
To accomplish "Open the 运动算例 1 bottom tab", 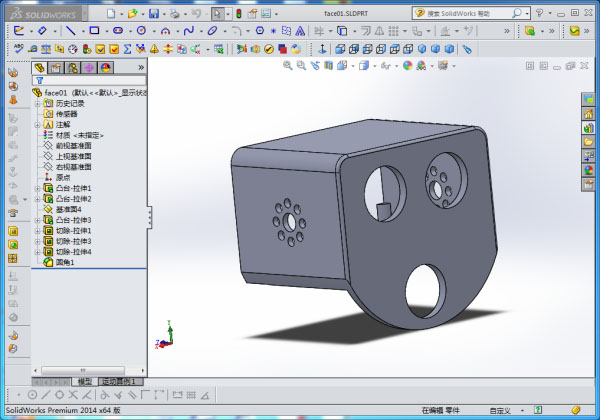I will pos(121,381).
